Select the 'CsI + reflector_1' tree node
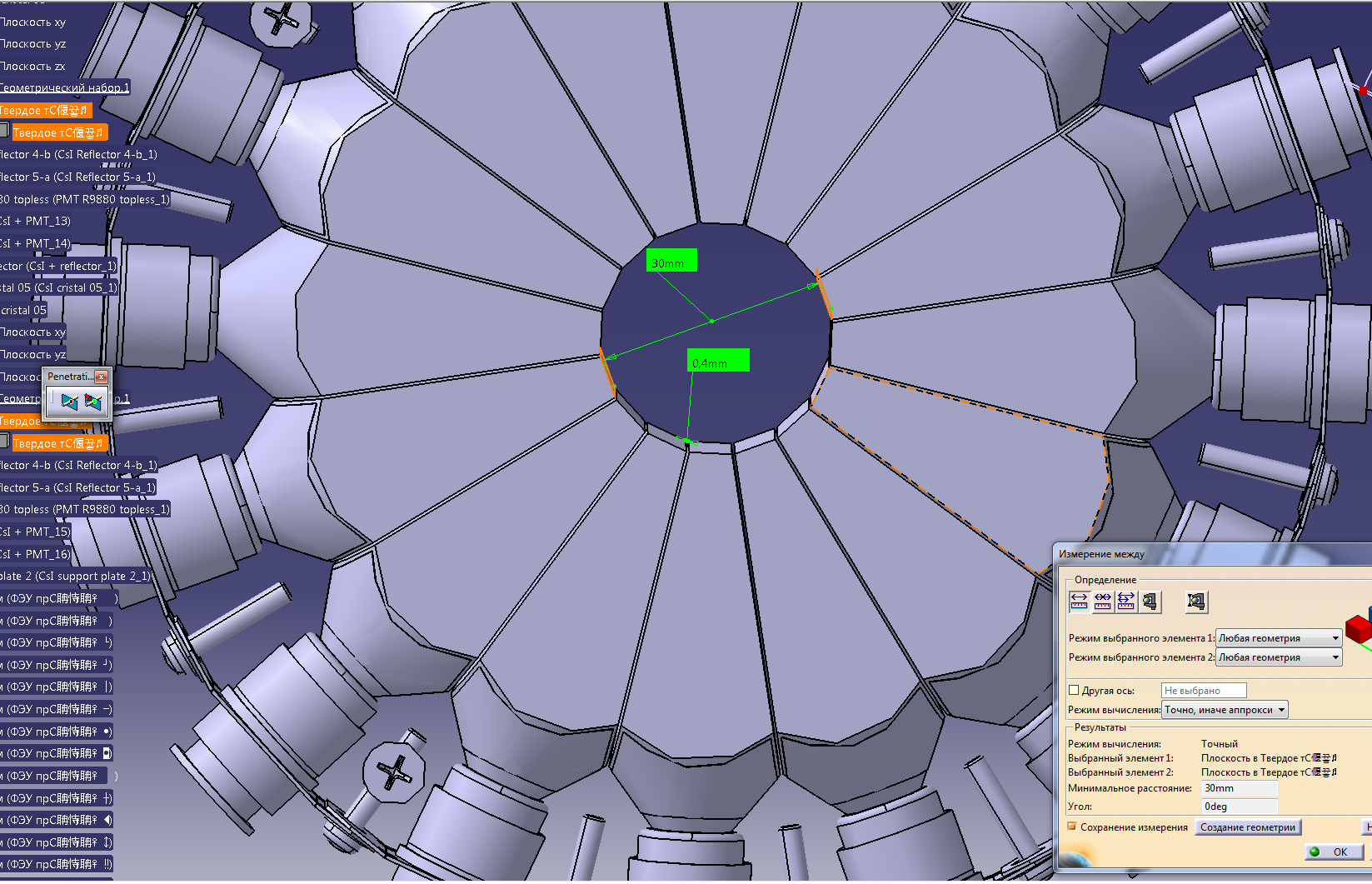Image resolution: width=1372 pixels, height=884 pixels. click(58, 267)
